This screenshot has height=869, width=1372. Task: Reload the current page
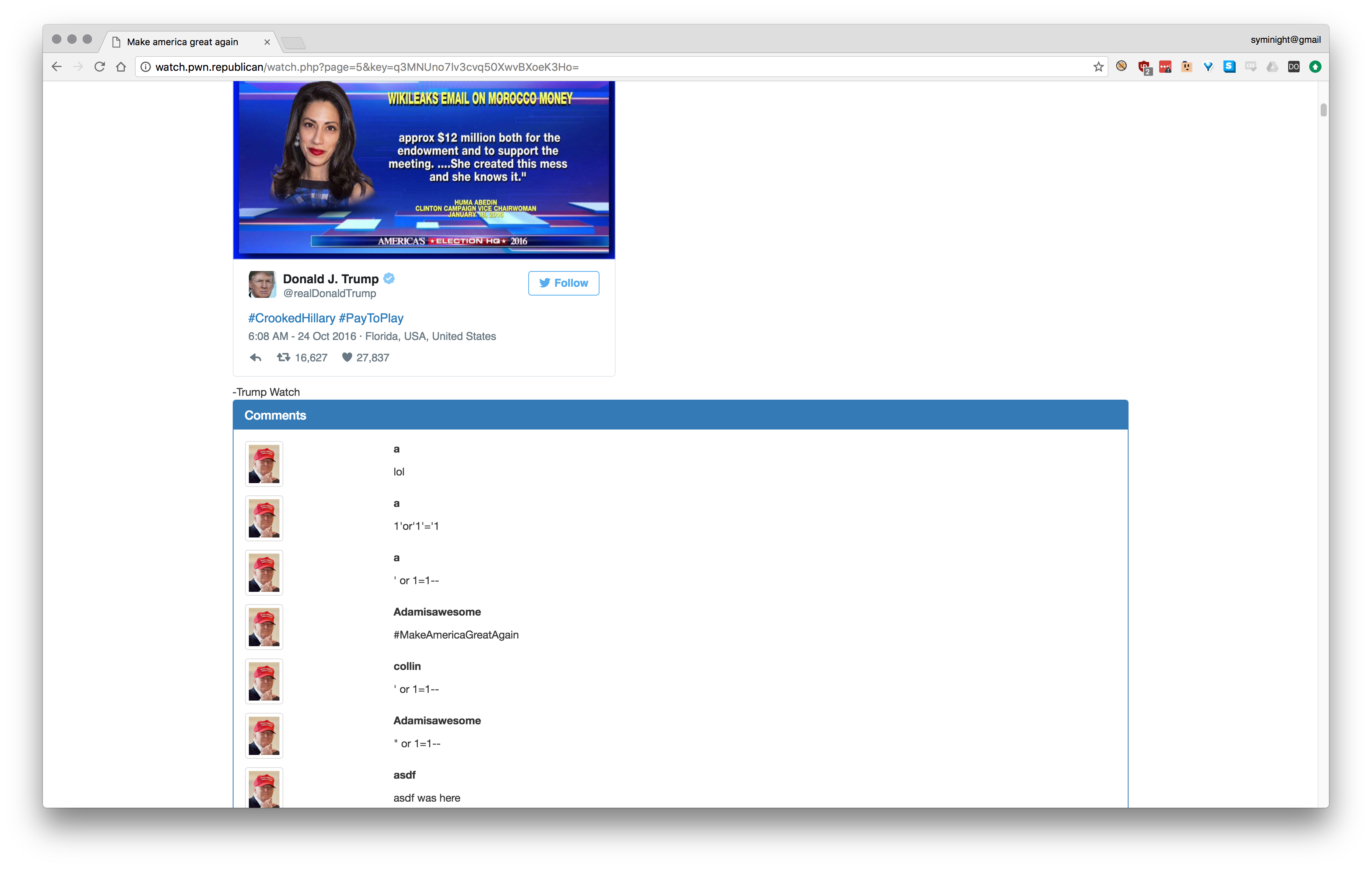tap(100, 67)
